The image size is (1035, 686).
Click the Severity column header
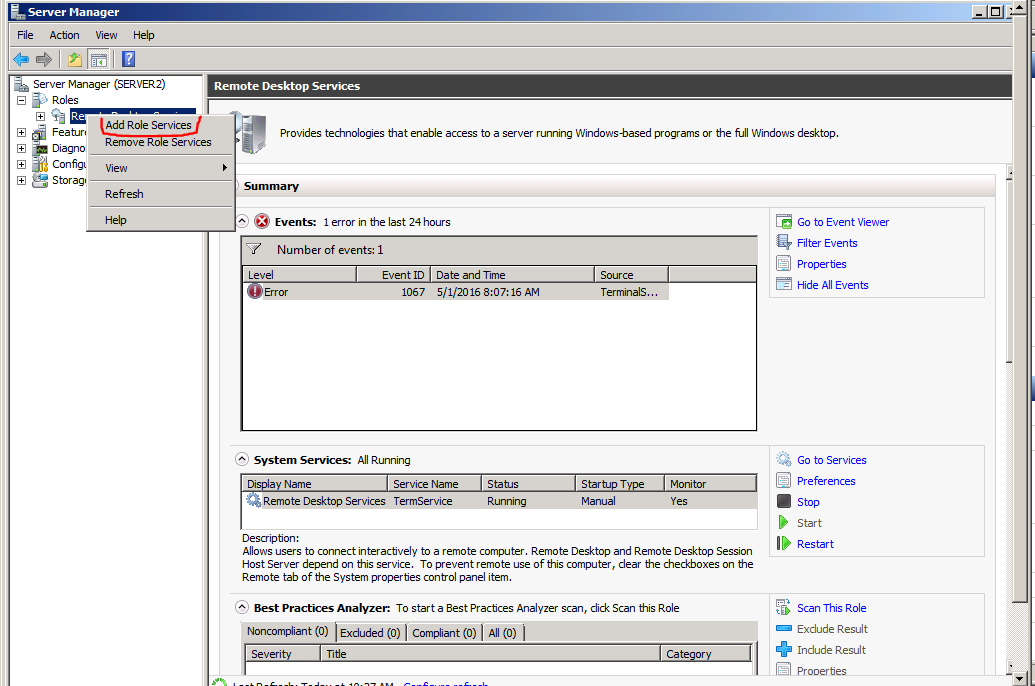click(x=283, y=653)
